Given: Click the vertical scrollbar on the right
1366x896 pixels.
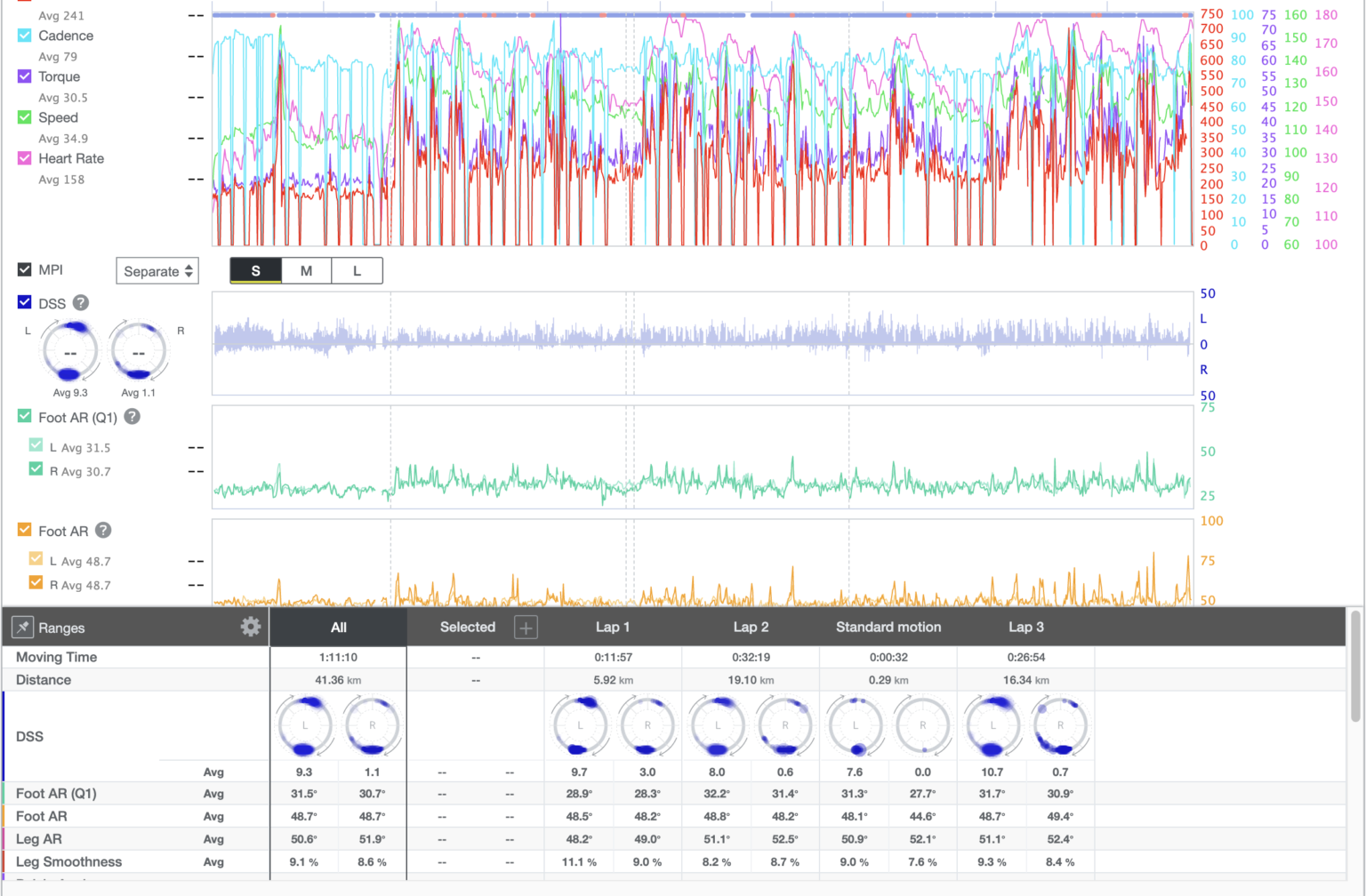Looking at the screenshot, I should (x=1355, y=667).
